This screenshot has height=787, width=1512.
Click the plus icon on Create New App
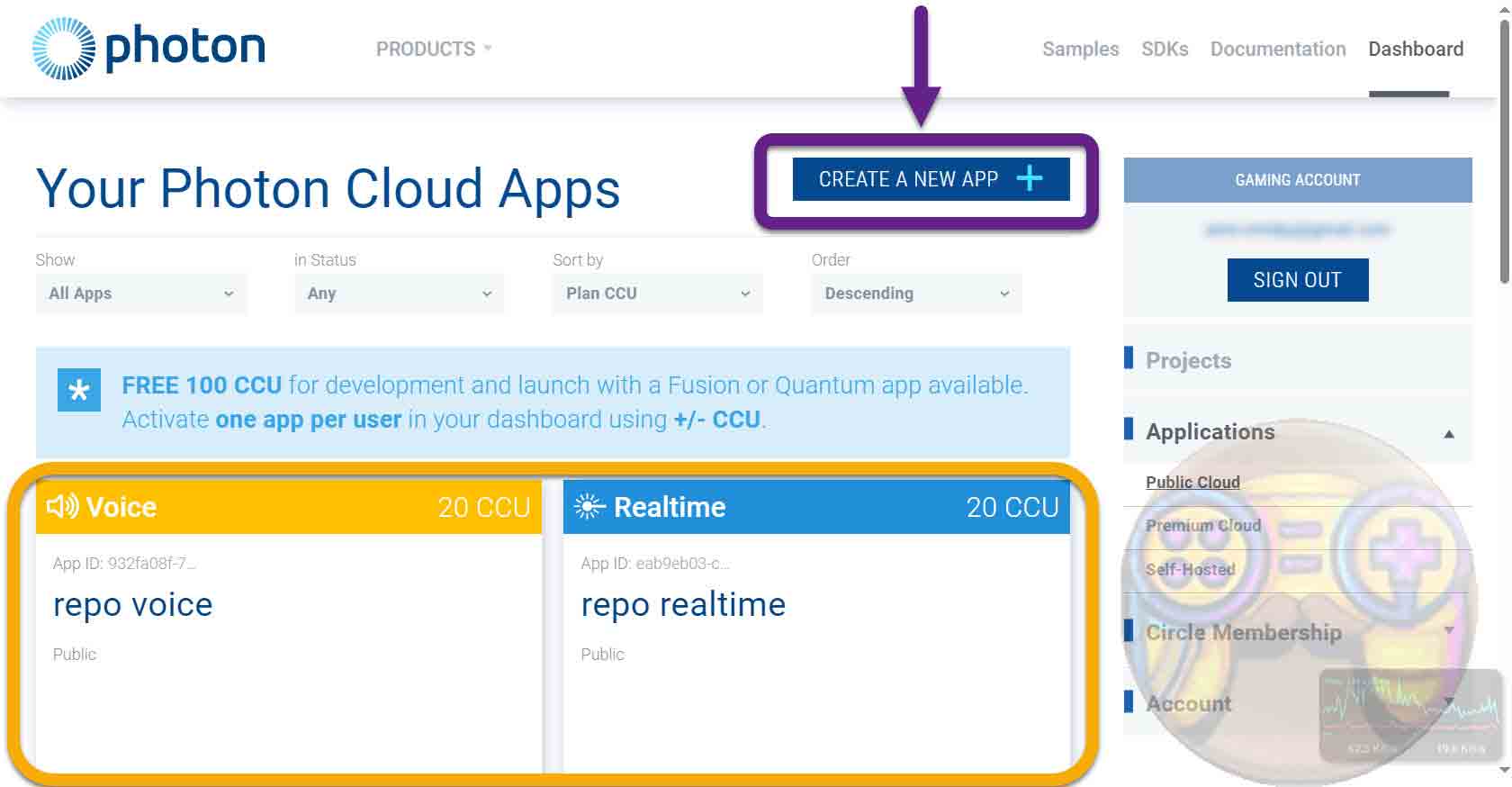[x=1030, y=178]
